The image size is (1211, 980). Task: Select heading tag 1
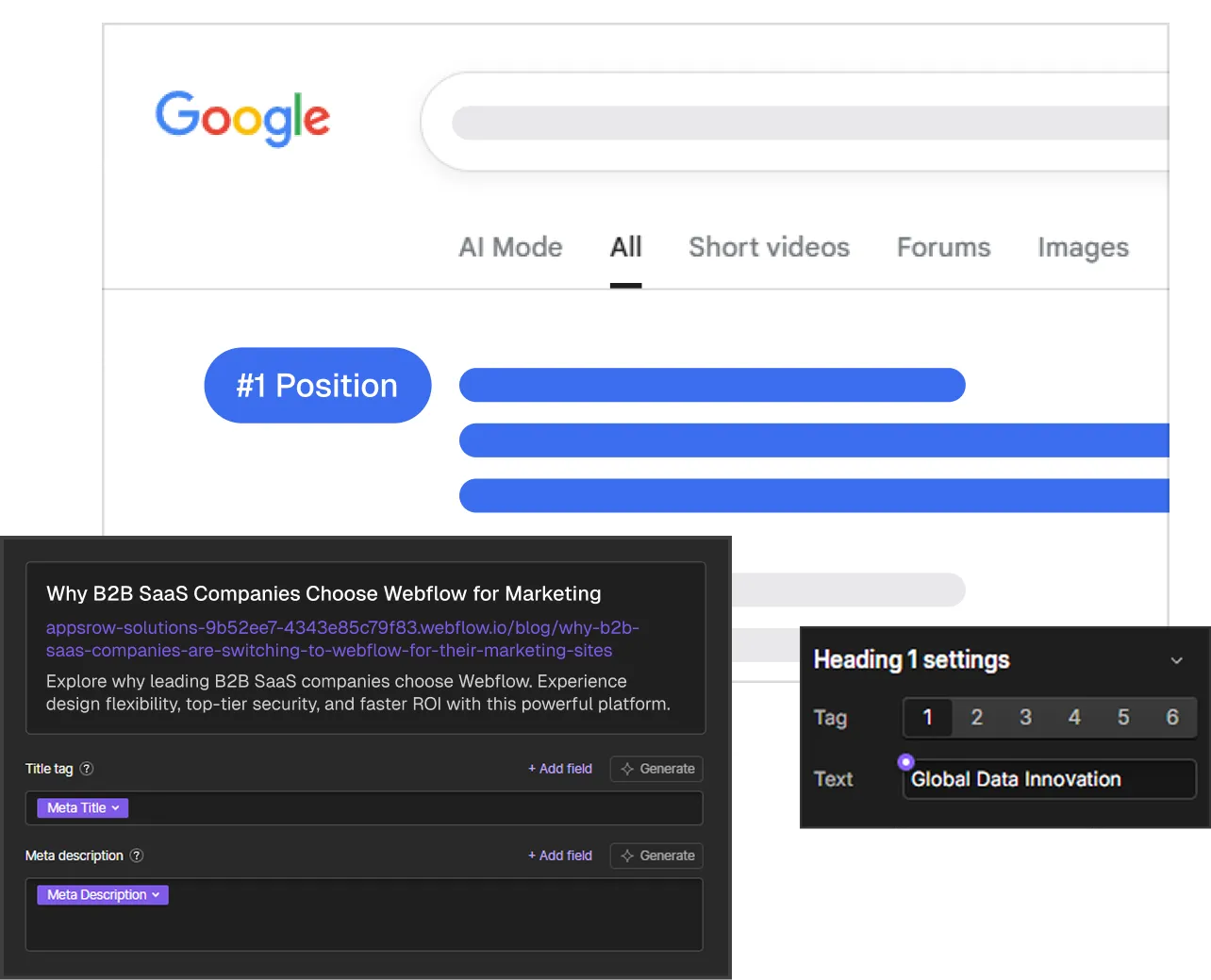[x=927, y=718]
